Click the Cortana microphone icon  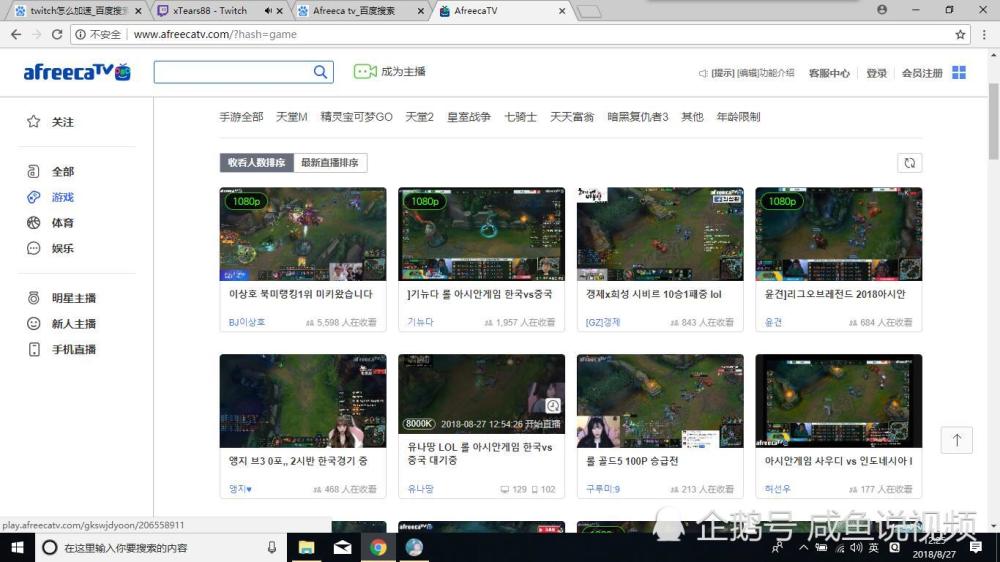pos(272,548)
